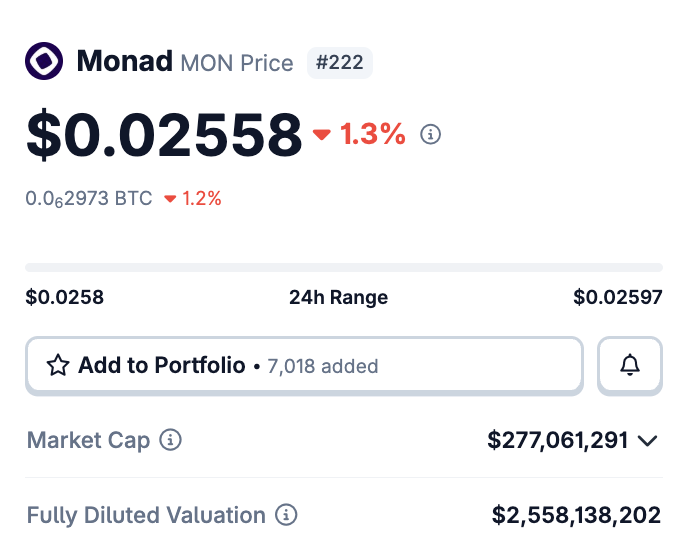Click the Monad coin name heading
This screenshot has width=686, height=548.
click(124, 62)
